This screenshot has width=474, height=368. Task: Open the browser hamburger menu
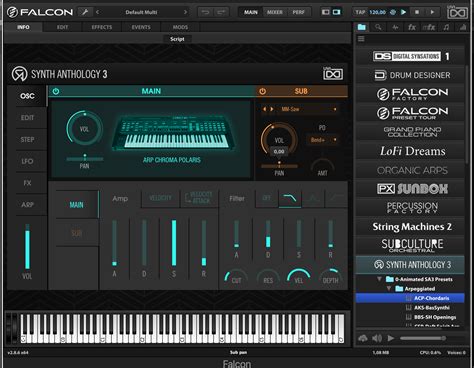click(x=361, y=39)
